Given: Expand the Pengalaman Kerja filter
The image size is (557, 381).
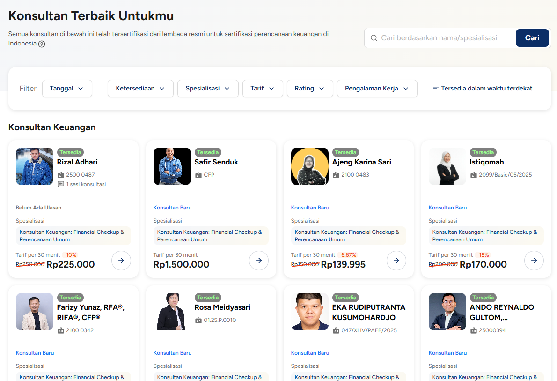Looking at the screenshot, I should pyautogui.click(x=377, y=88).
